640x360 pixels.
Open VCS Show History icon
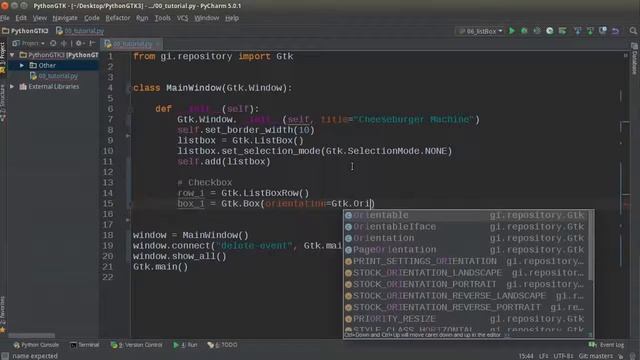603,31
